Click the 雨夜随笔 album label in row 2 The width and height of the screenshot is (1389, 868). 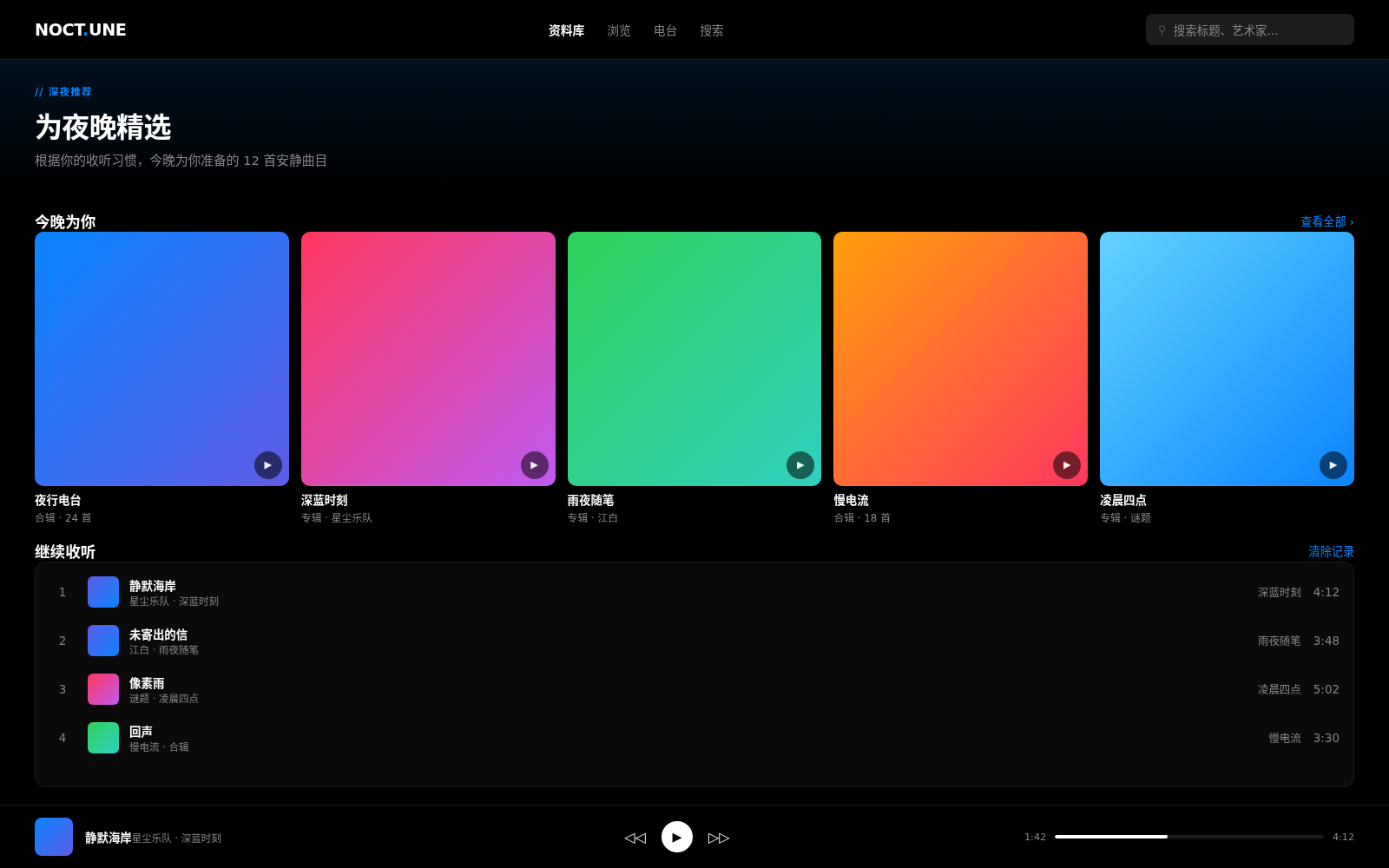coord(1280,641)
